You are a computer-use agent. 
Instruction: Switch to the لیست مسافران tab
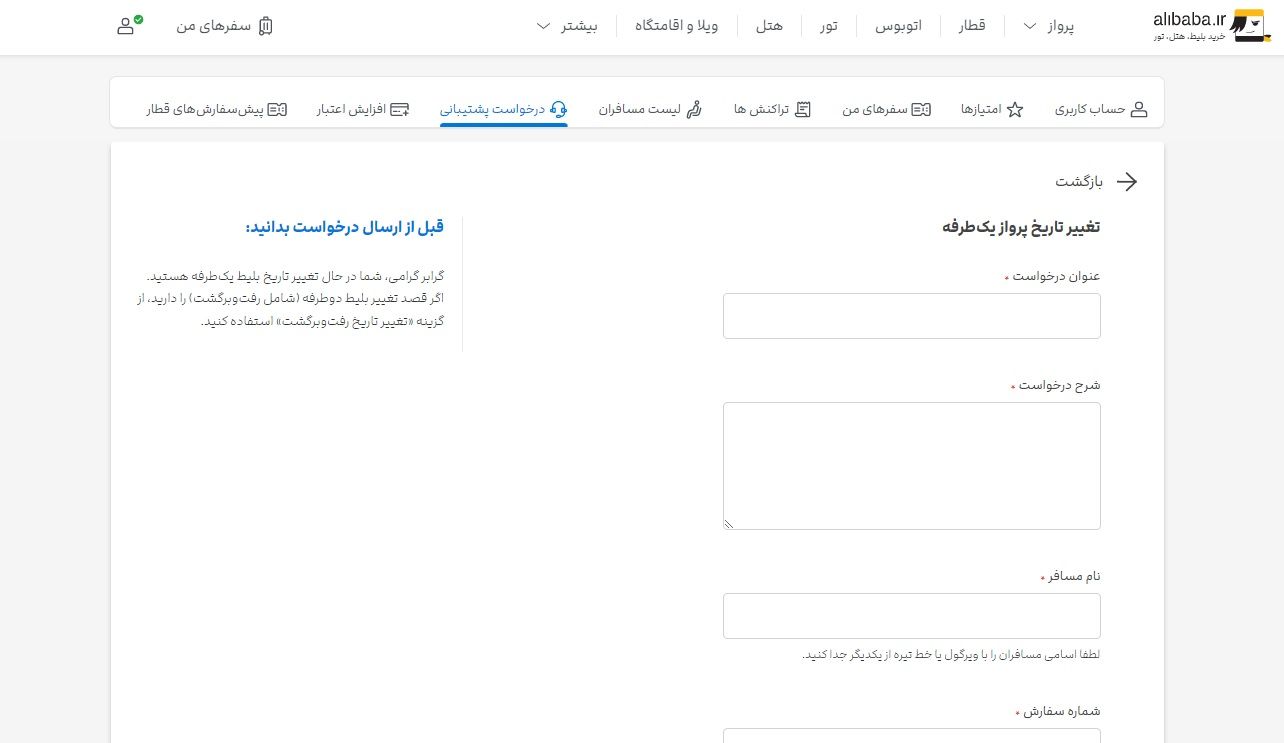point(651,110)
